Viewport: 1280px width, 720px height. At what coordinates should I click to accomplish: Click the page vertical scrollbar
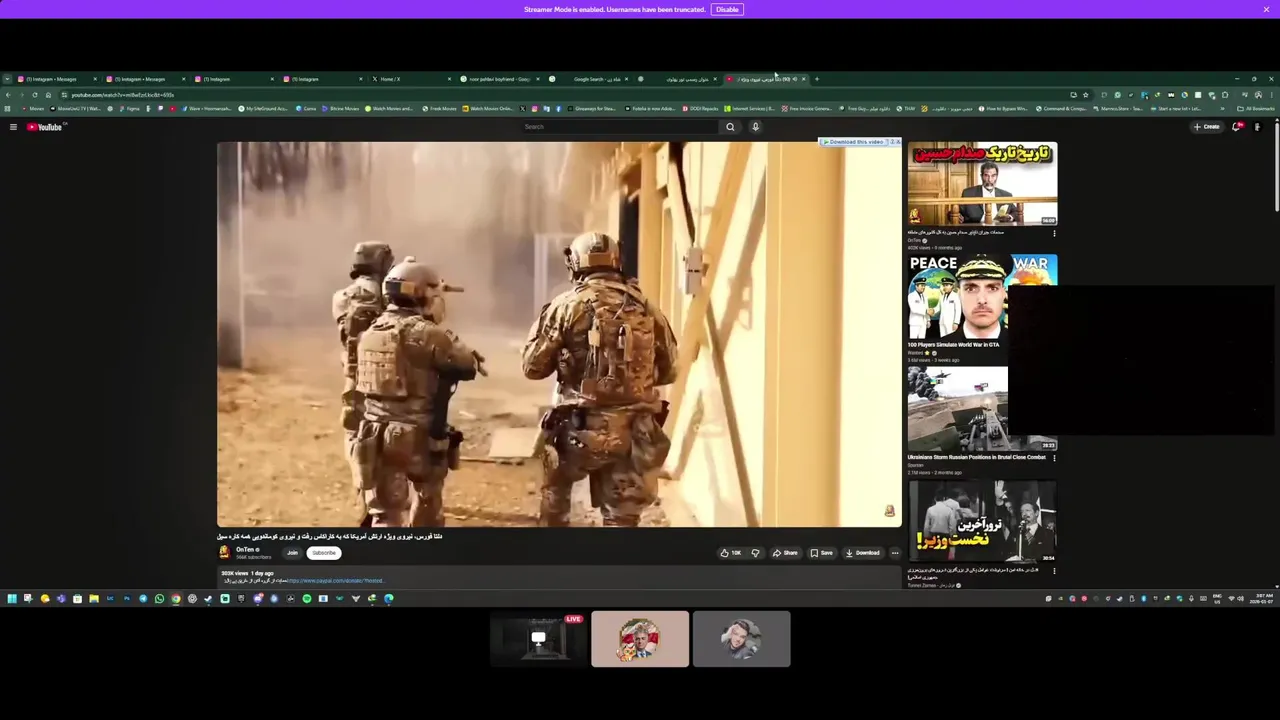[1276, 165]
